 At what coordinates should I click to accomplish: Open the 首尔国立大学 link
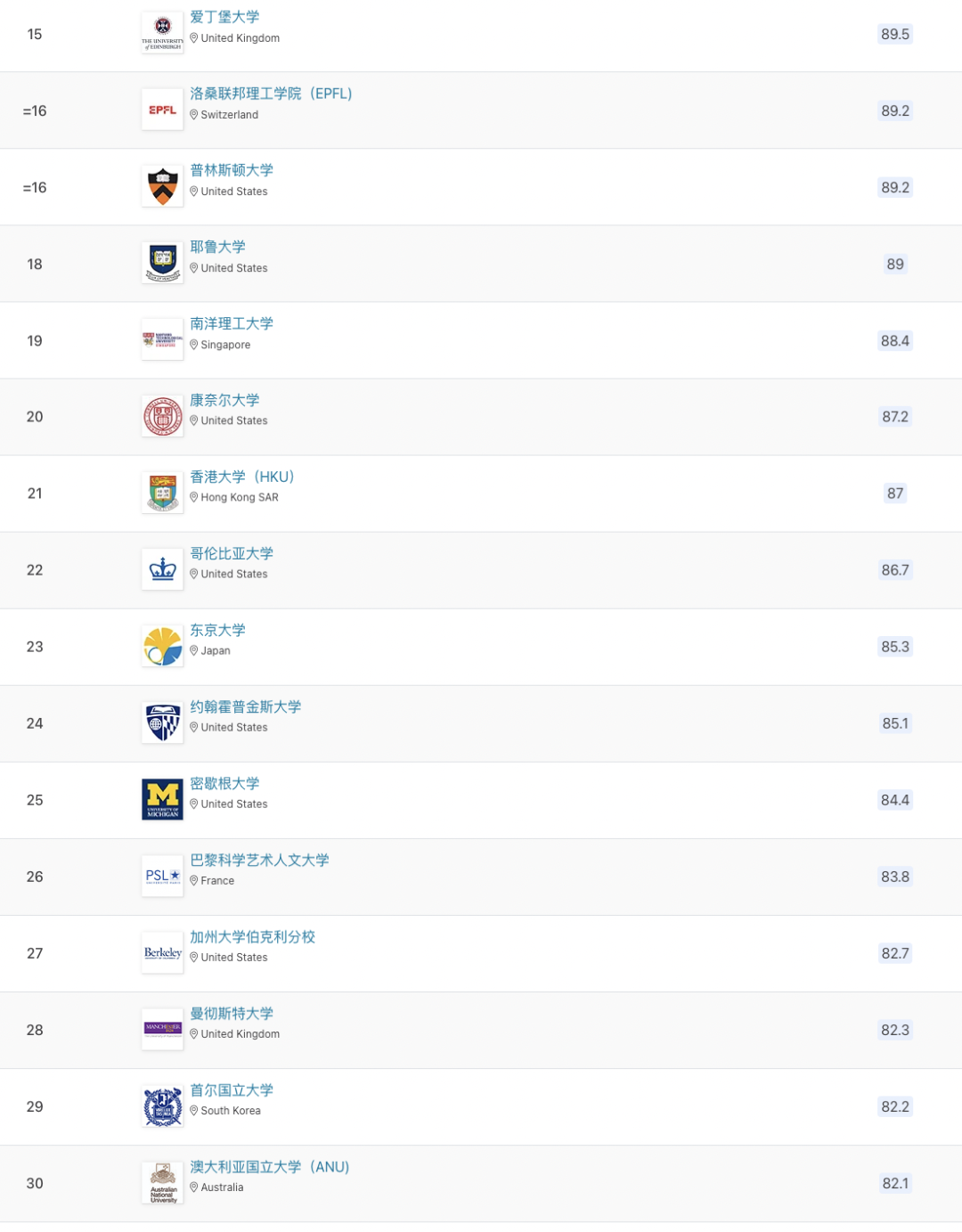click(232, 1089)
